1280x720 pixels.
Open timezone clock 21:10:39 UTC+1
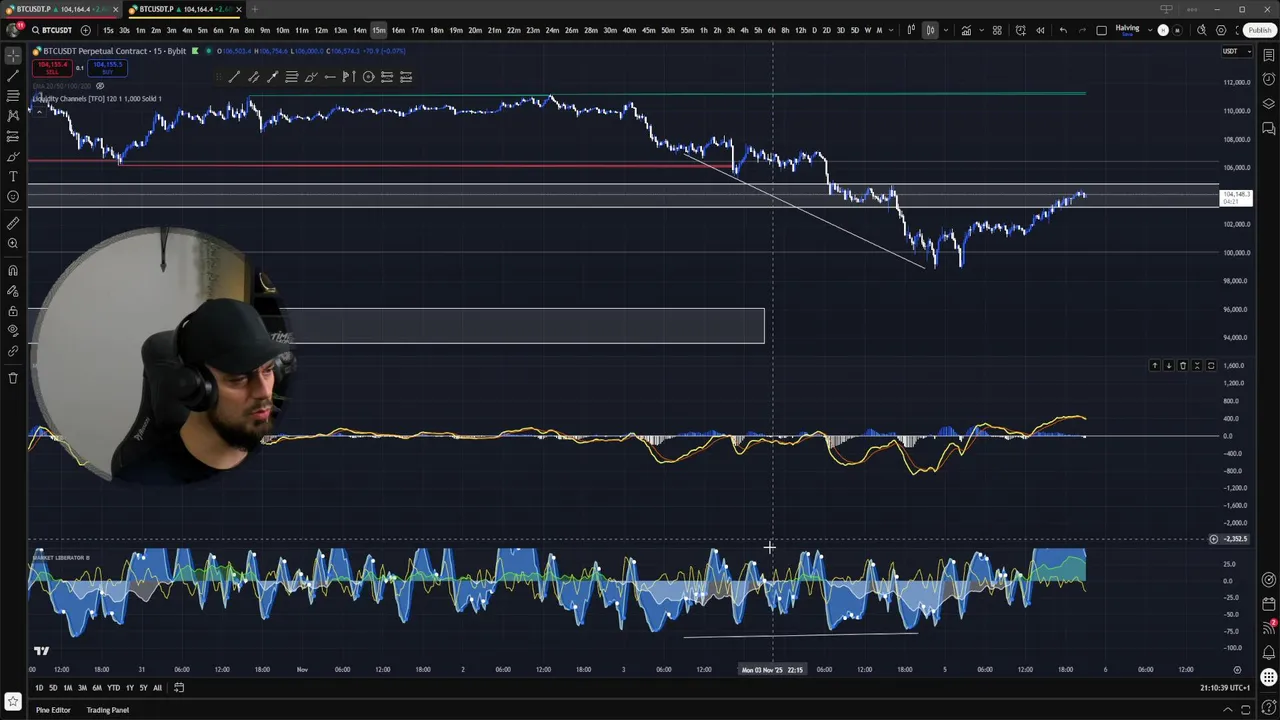coord(1225,688)
